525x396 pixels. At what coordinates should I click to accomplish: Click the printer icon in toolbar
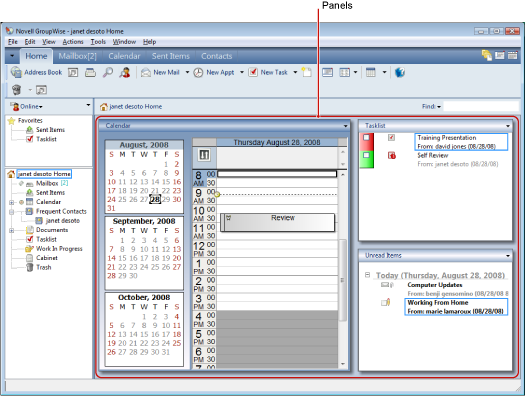point(90,72)
